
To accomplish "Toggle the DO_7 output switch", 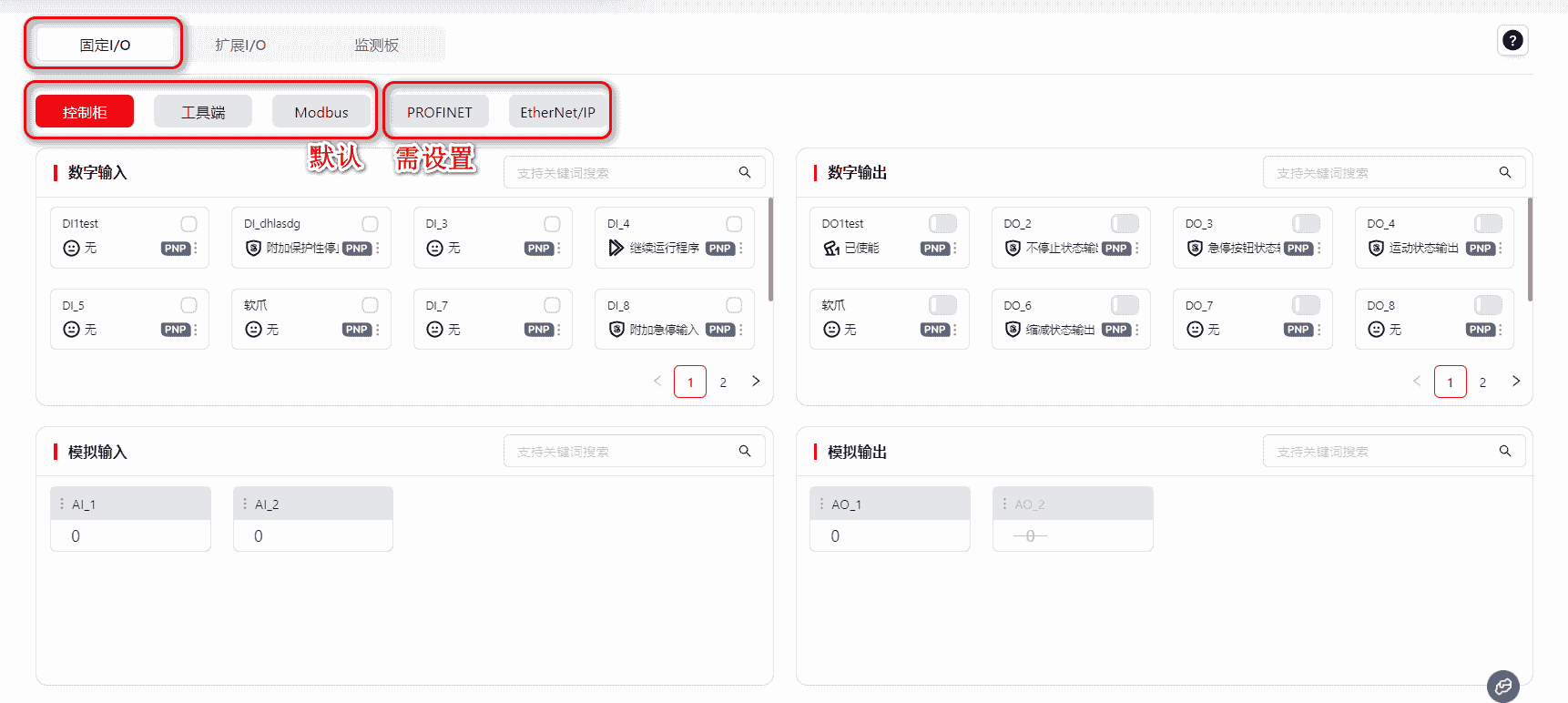I will 1306,305.
